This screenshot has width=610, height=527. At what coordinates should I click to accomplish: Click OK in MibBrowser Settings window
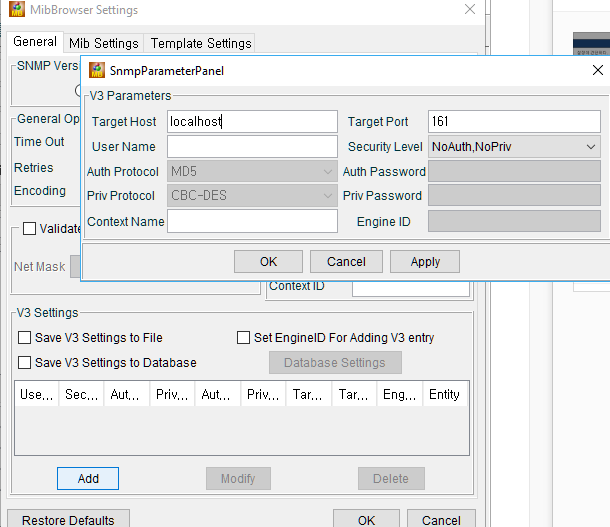[366, 519]
